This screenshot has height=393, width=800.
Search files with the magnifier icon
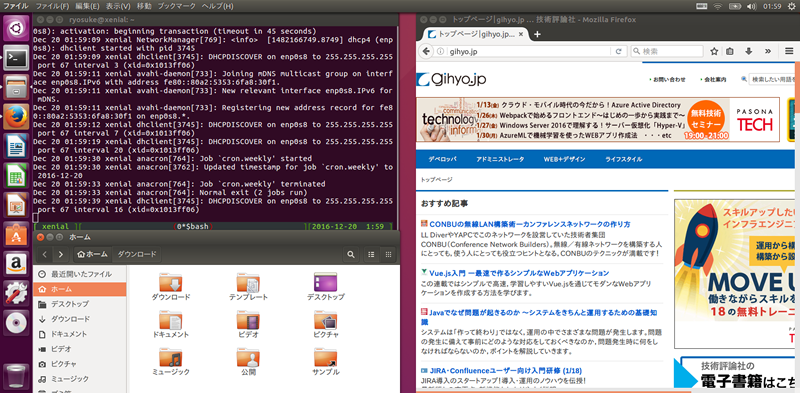point(351,254)
